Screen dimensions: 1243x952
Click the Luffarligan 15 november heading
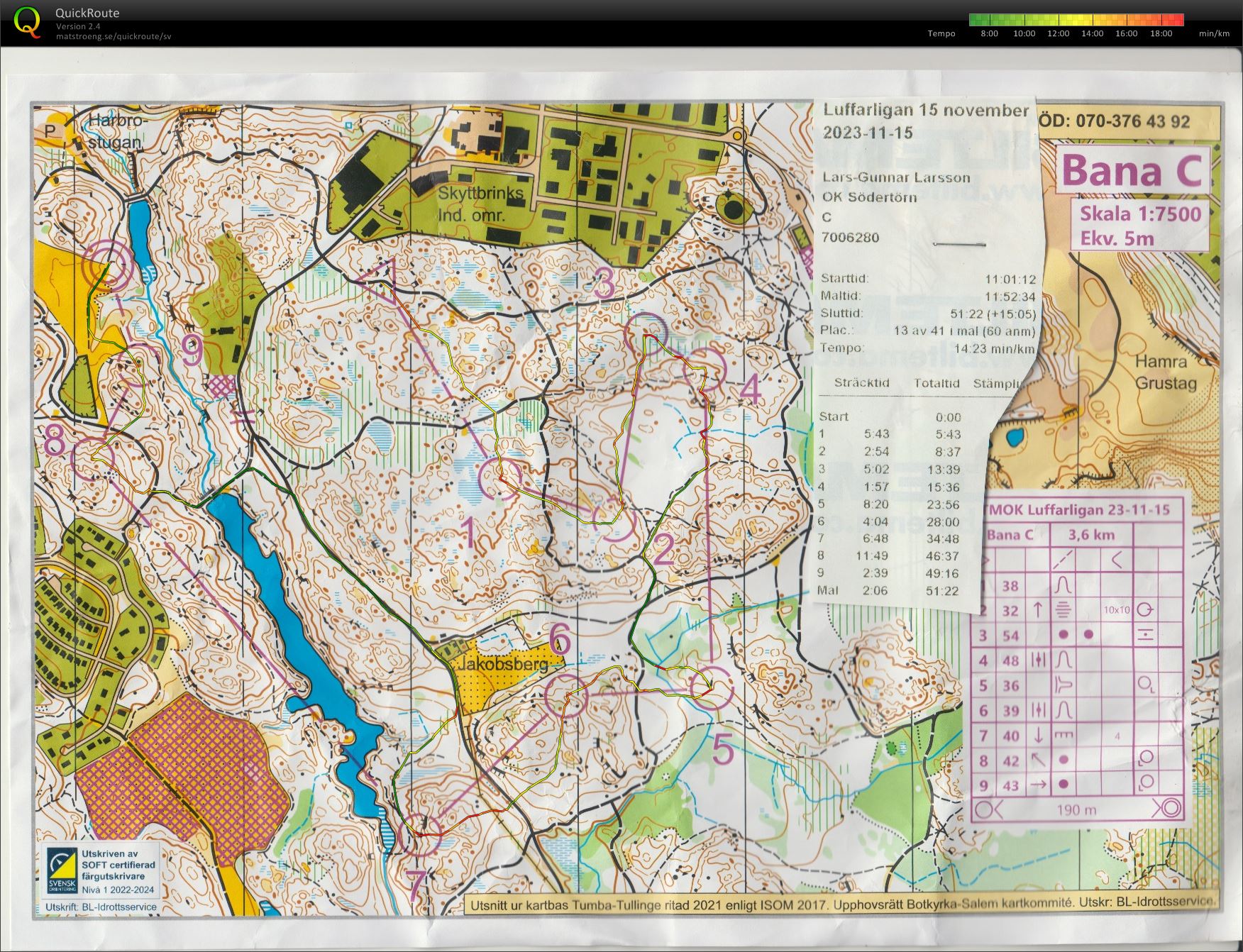point(925,111)
